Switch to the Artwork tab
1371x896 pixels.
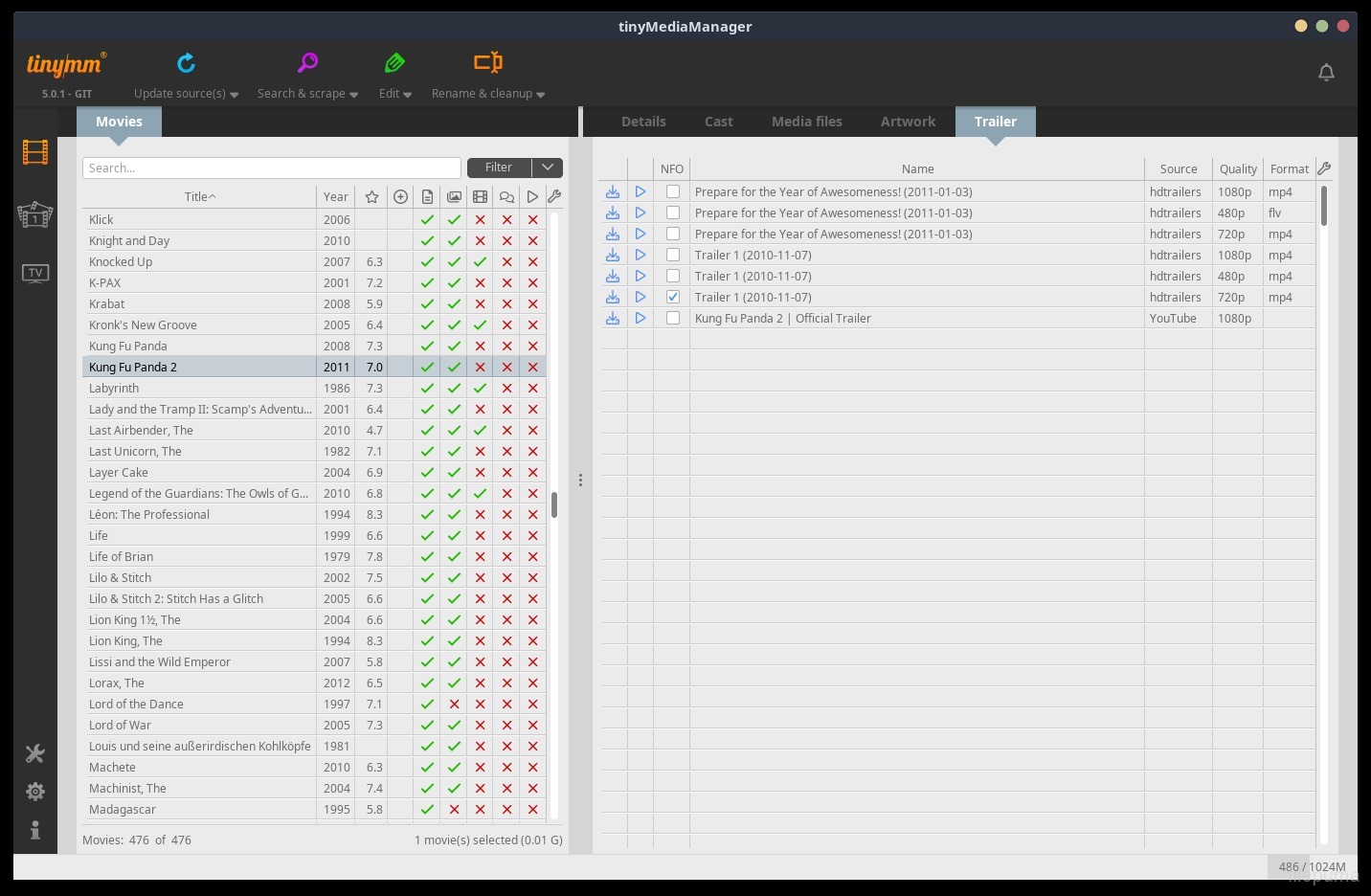click(907, 122)
